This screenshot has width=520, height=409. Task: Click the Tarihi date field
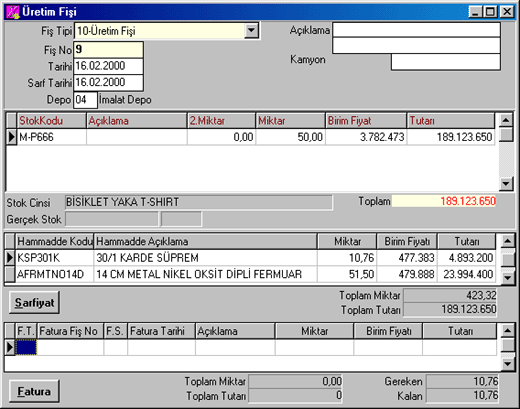(108, 66)
